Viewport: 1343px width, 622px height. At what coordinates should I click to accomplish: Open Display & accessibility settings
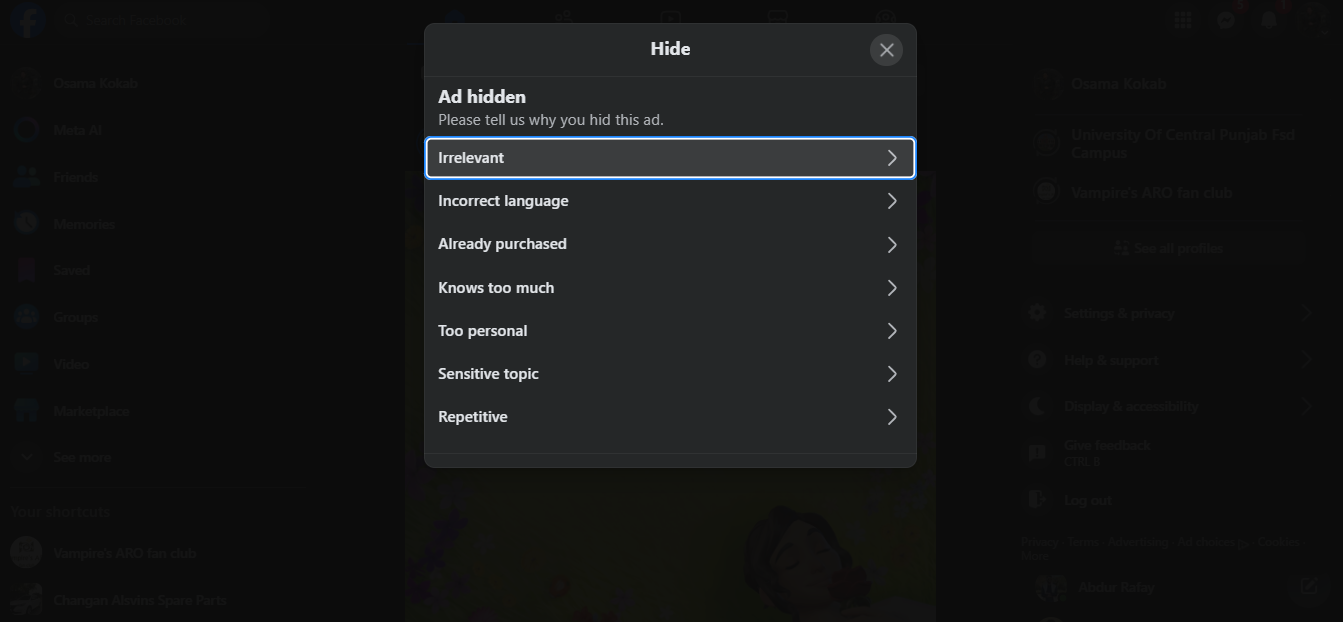coord(1130,406)
